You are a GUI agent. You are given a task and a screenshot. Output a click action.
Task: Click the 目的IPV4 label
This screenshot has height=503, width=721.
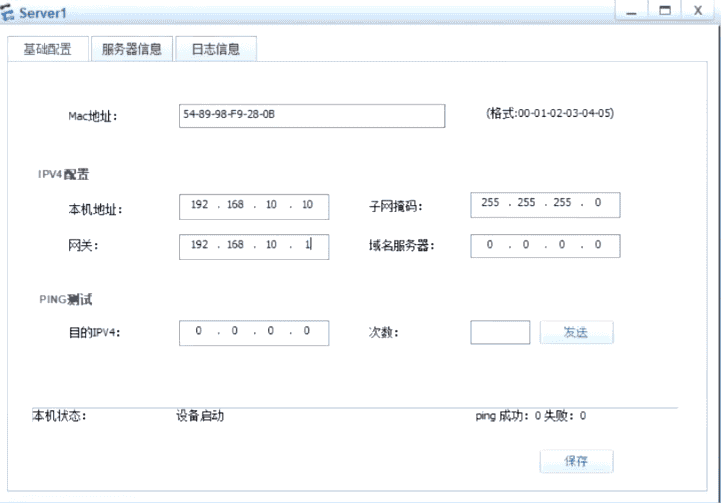point(95,332)
